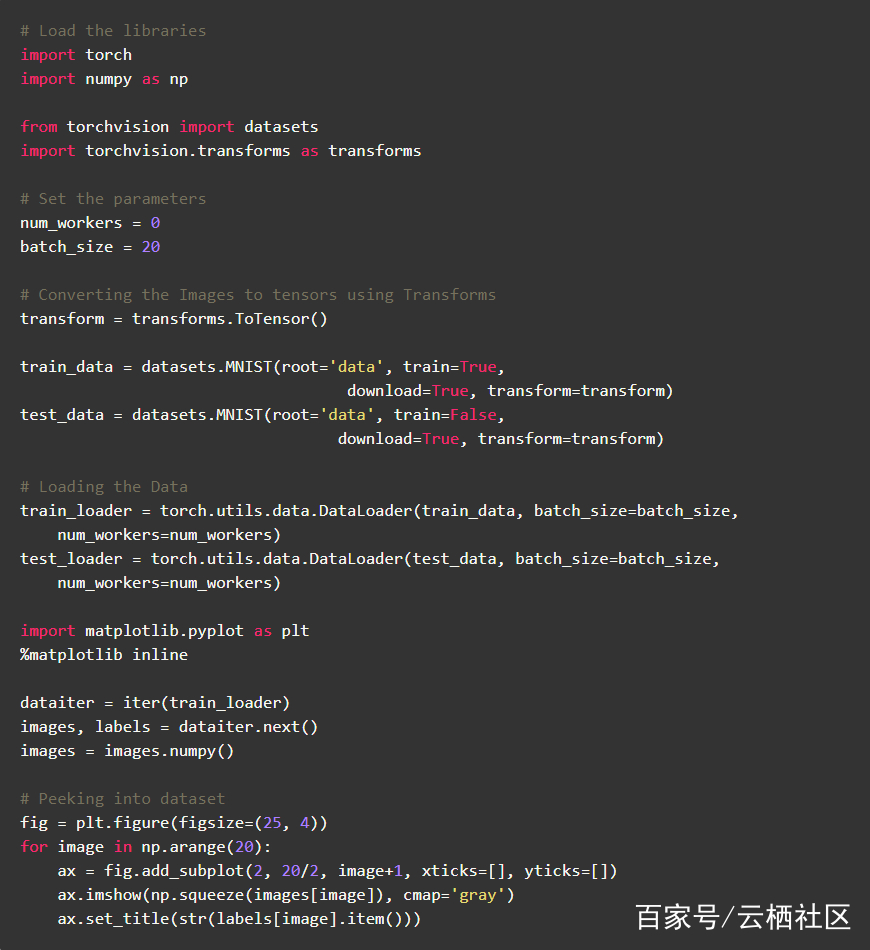Click the comment '# Set the parameters'
This screenshot has width=870, height=950.
pos(113,199)
